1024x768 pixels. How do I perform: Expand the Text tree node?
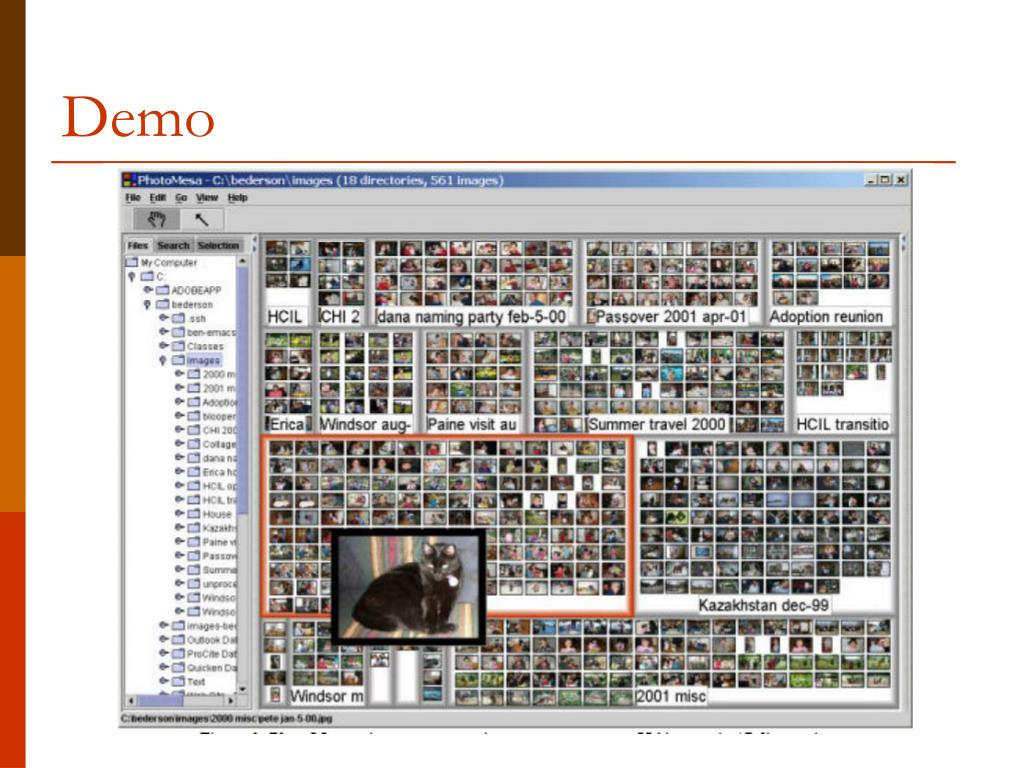164,682
